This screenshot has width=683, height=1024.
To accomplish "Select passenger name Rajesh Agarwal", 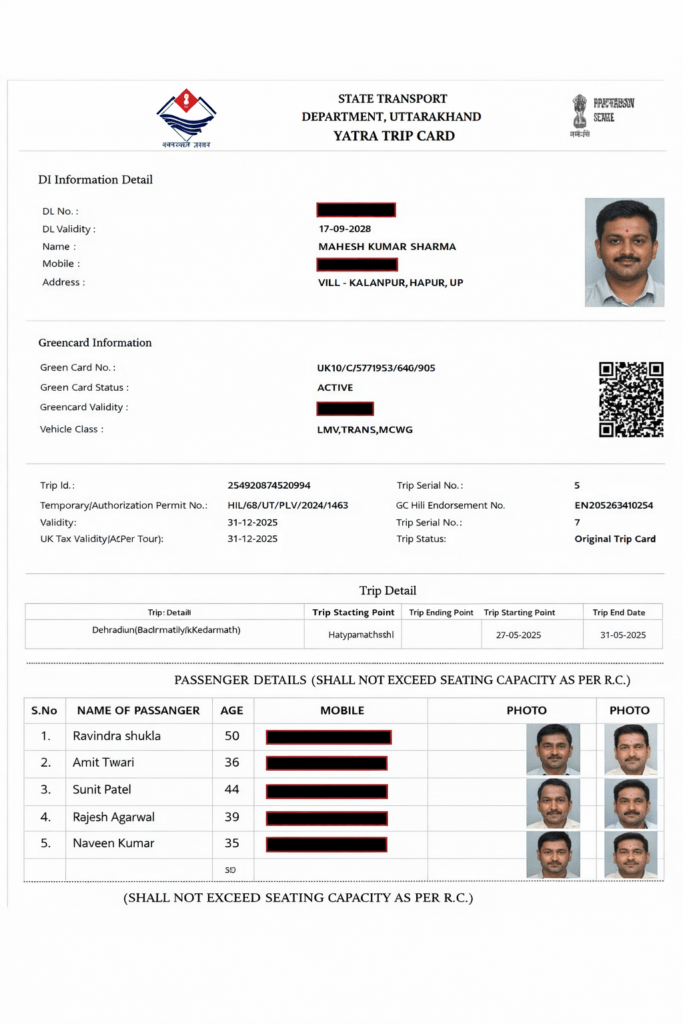I will pos(114,817).
